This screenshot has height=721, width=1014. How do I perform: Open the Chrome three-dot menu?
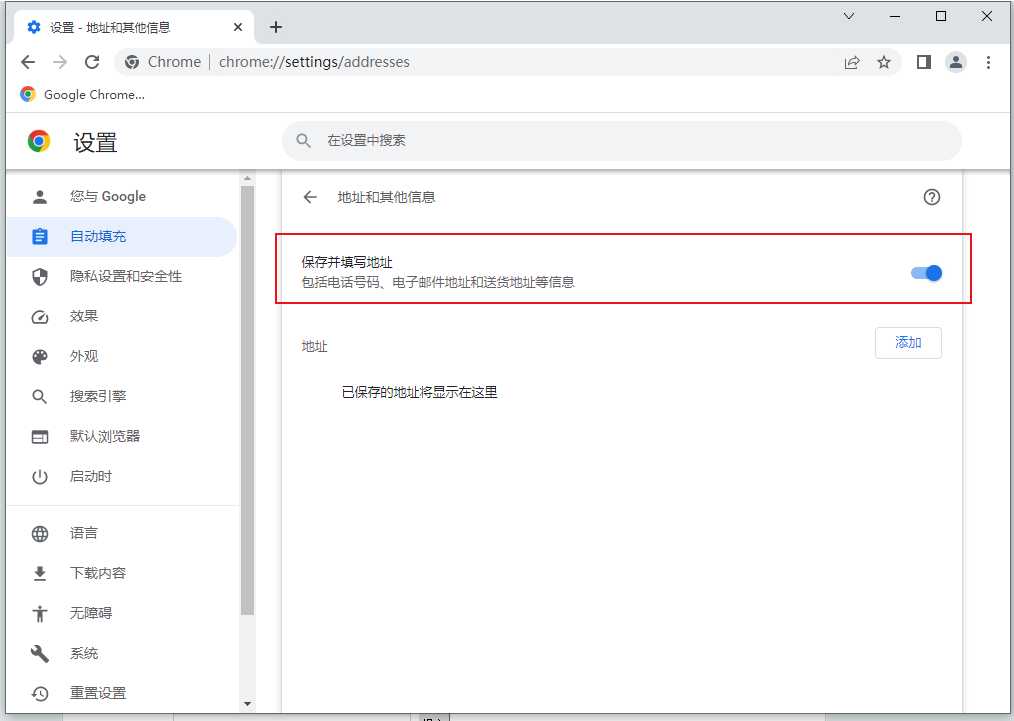click(x=987, y=62)
